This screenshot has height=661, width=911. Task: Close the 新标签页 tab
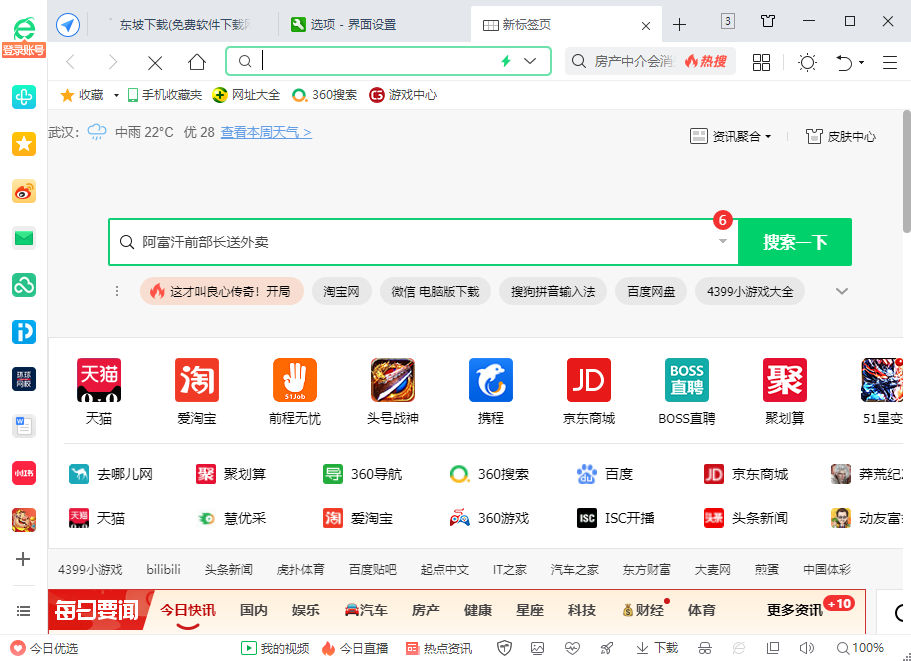645,26
